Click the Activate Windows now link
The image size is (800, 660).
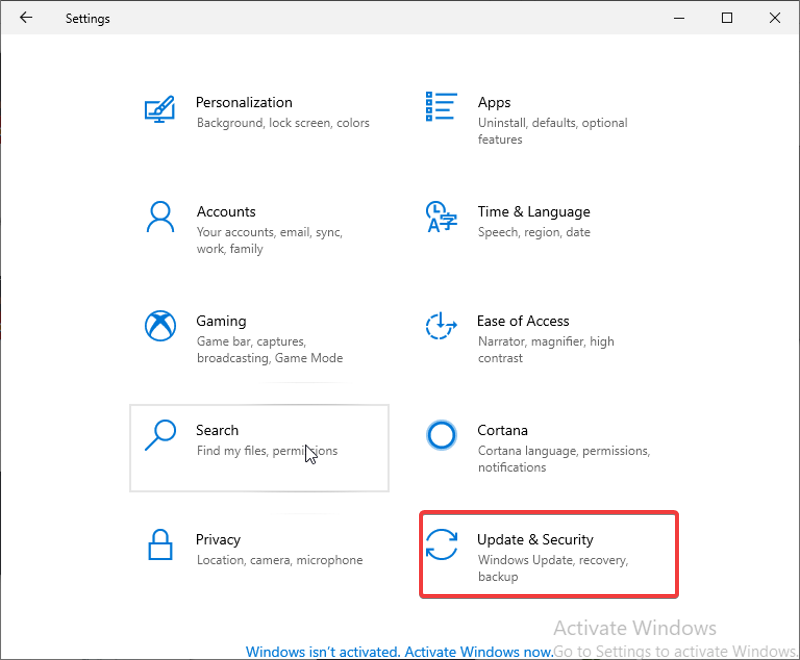(399, 652)
